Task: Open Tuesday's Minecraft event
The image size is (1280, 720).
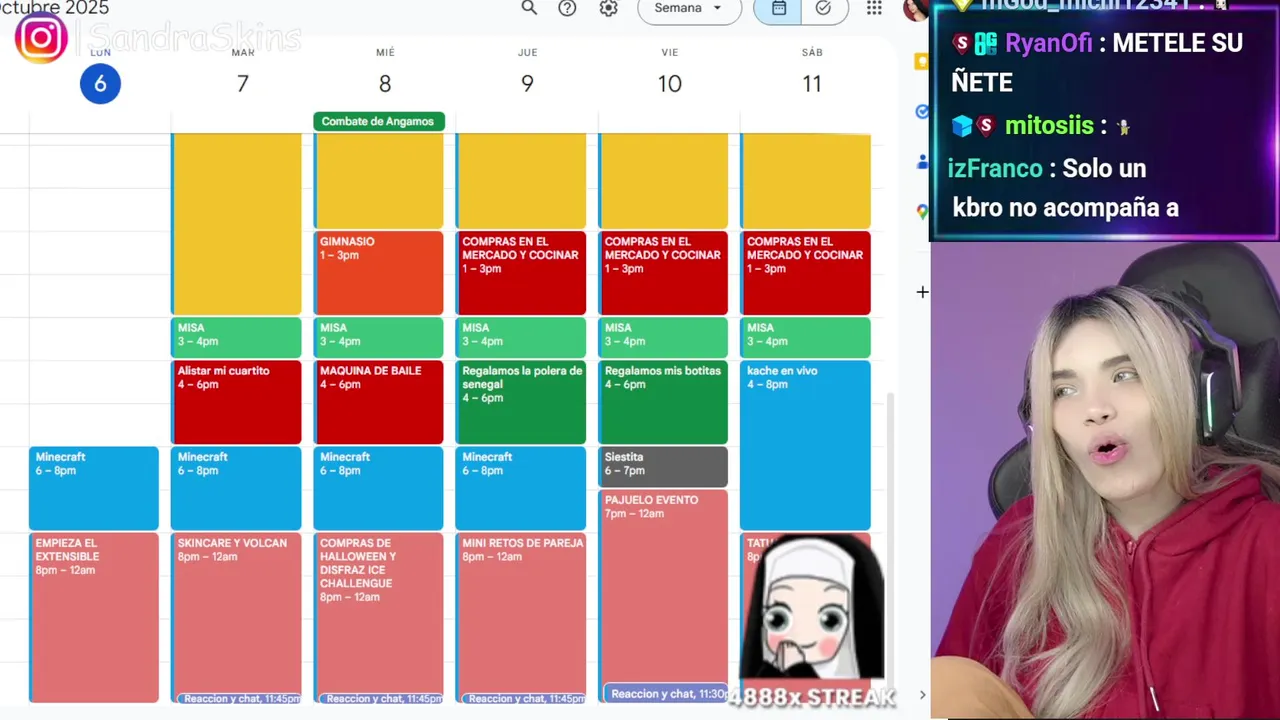Action: pyautogui.click(x=236, y=488)
